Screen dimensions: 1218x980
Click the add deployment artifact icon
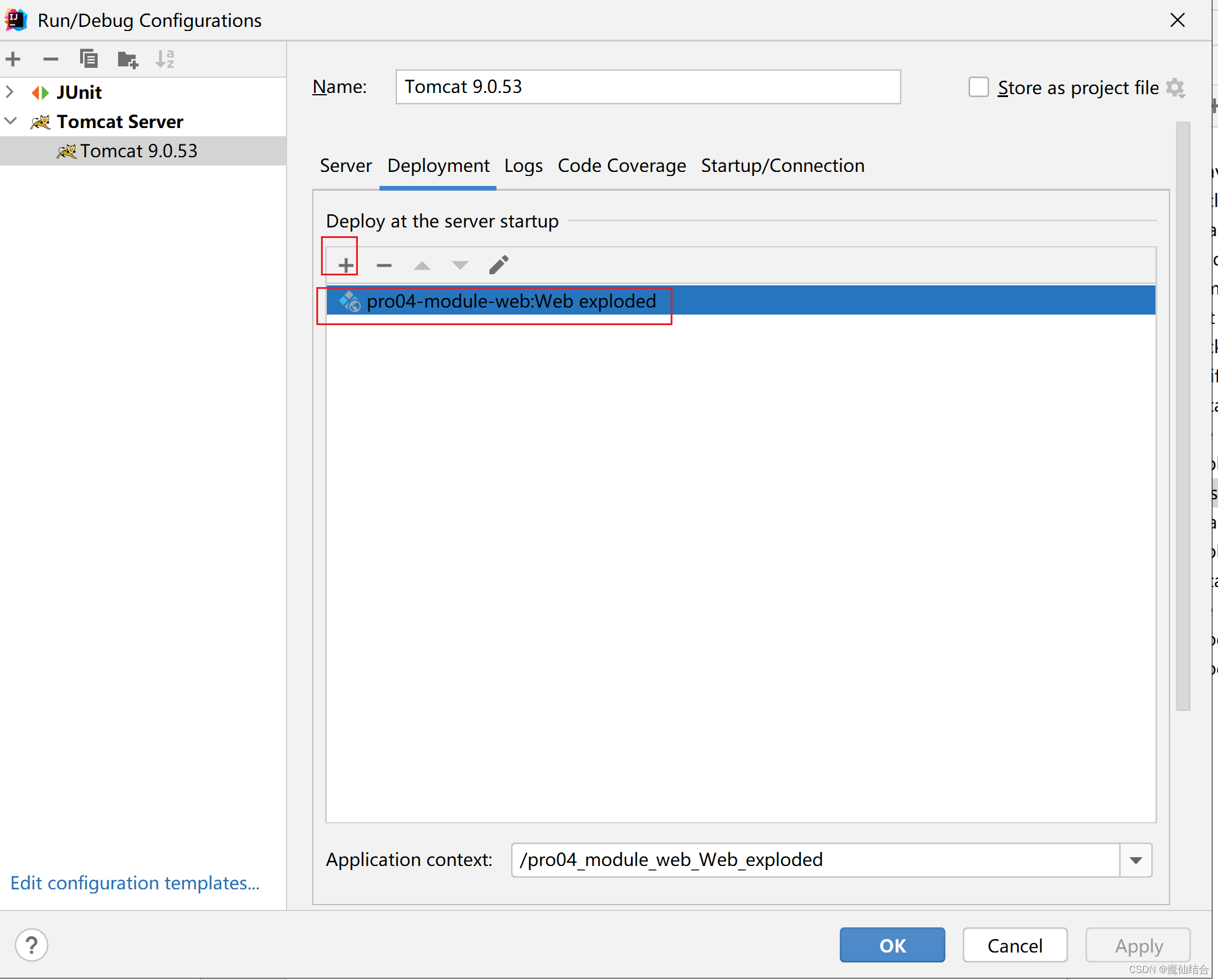pyautogui.click(x=345, y=264)
